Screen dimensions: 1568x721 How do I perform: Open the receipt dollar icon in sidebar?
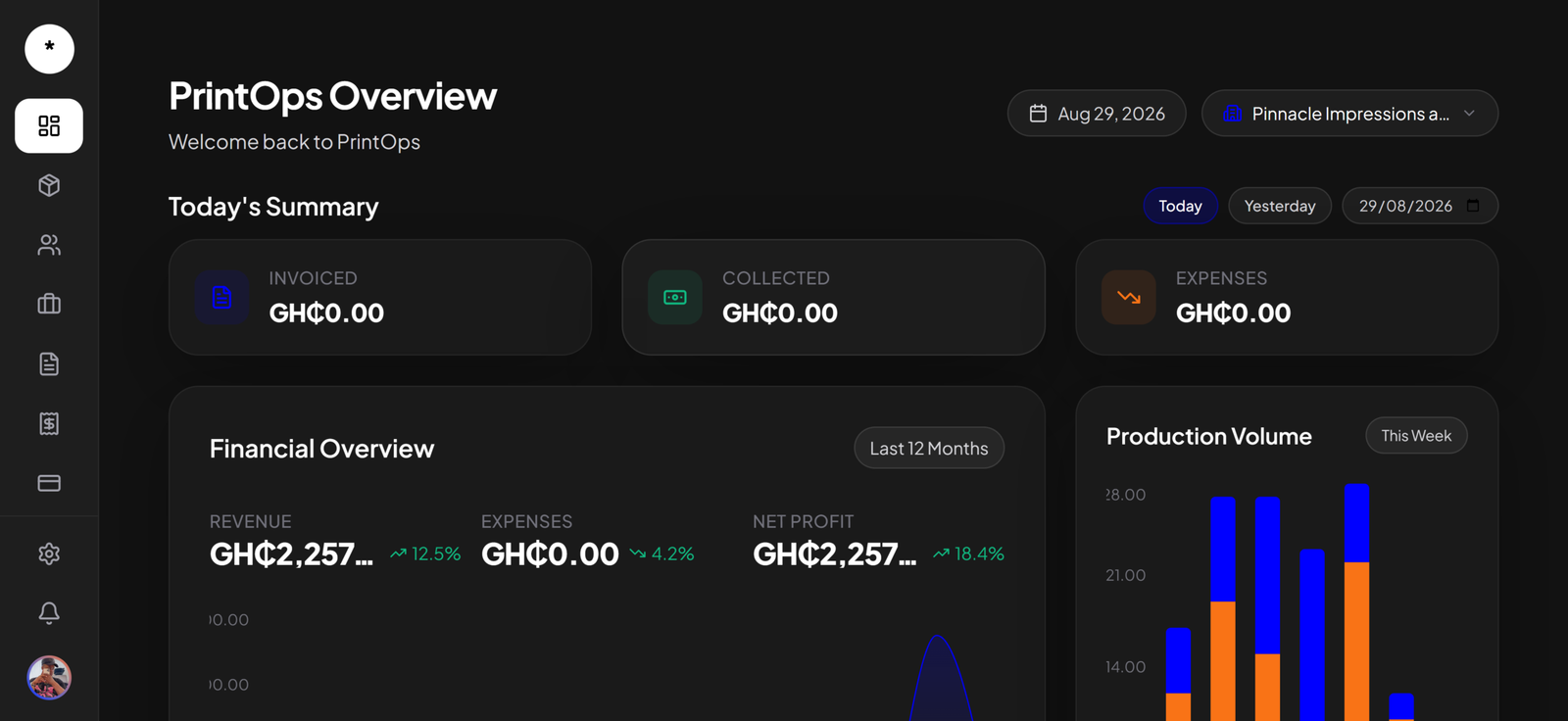pyautogui.click(x=49, y=423)
